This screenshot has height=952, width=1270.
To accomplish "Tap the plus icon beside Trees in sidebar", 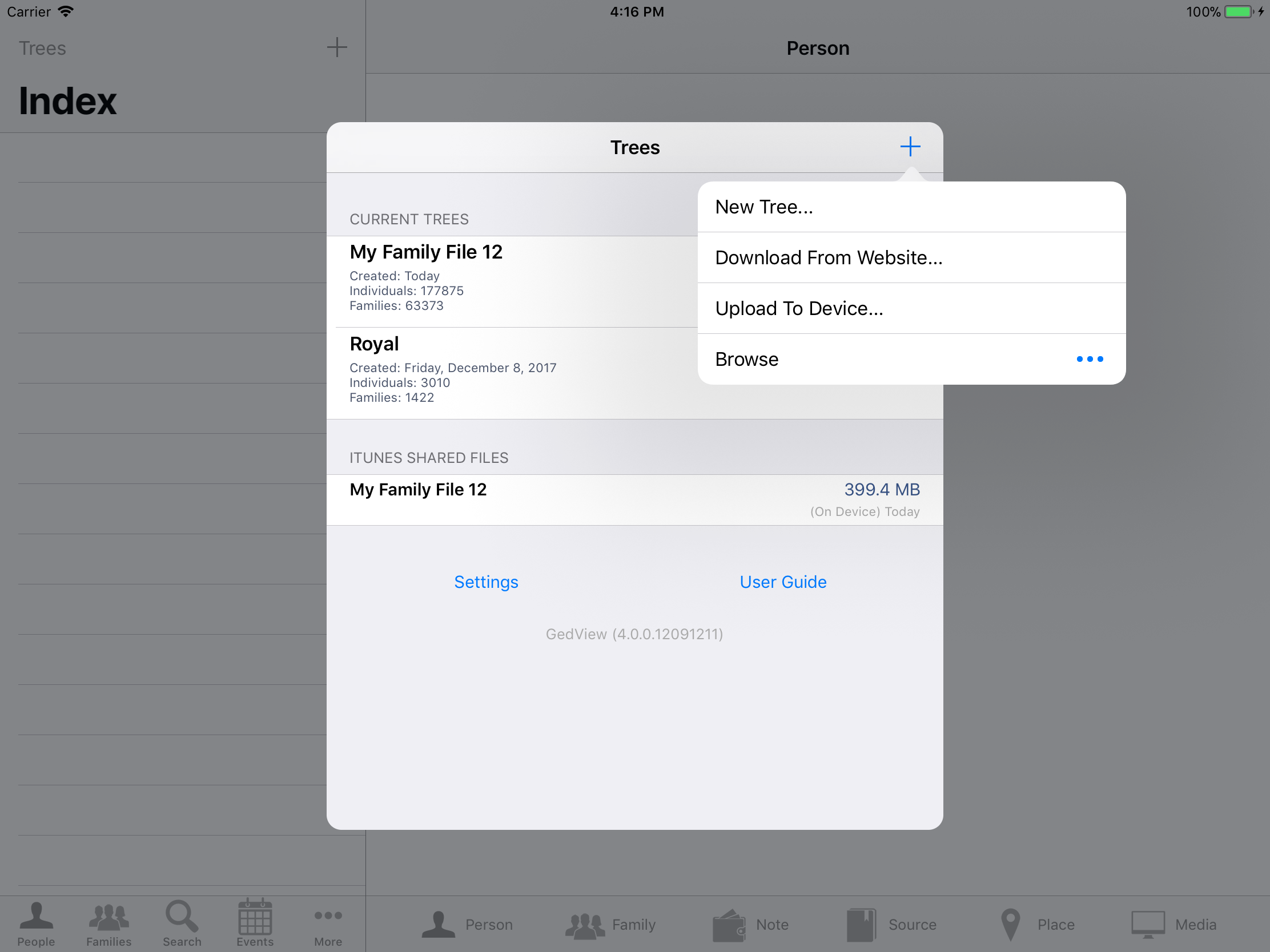I will (336, 47).
